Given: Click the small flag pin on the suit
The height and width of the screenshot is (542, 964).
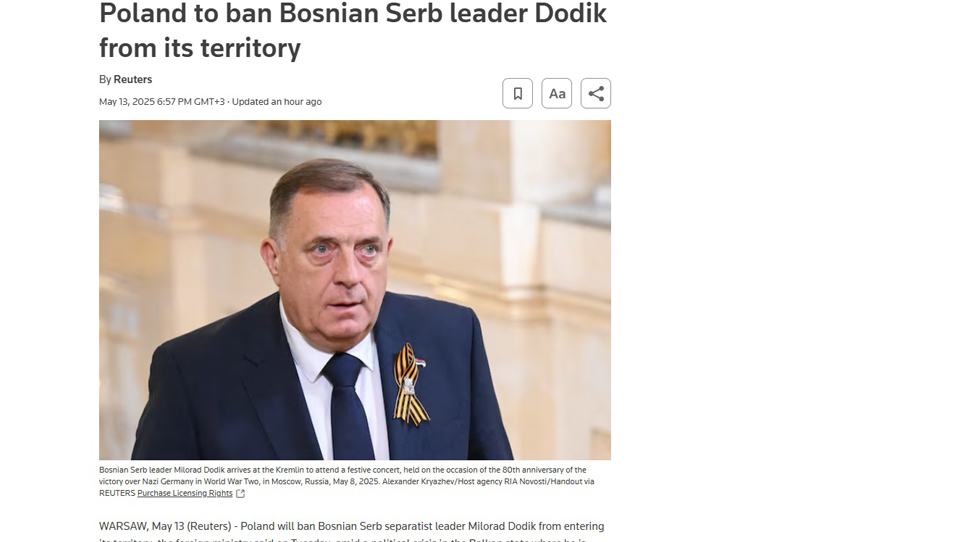Looking at the screenshot, I should point(420,363).
